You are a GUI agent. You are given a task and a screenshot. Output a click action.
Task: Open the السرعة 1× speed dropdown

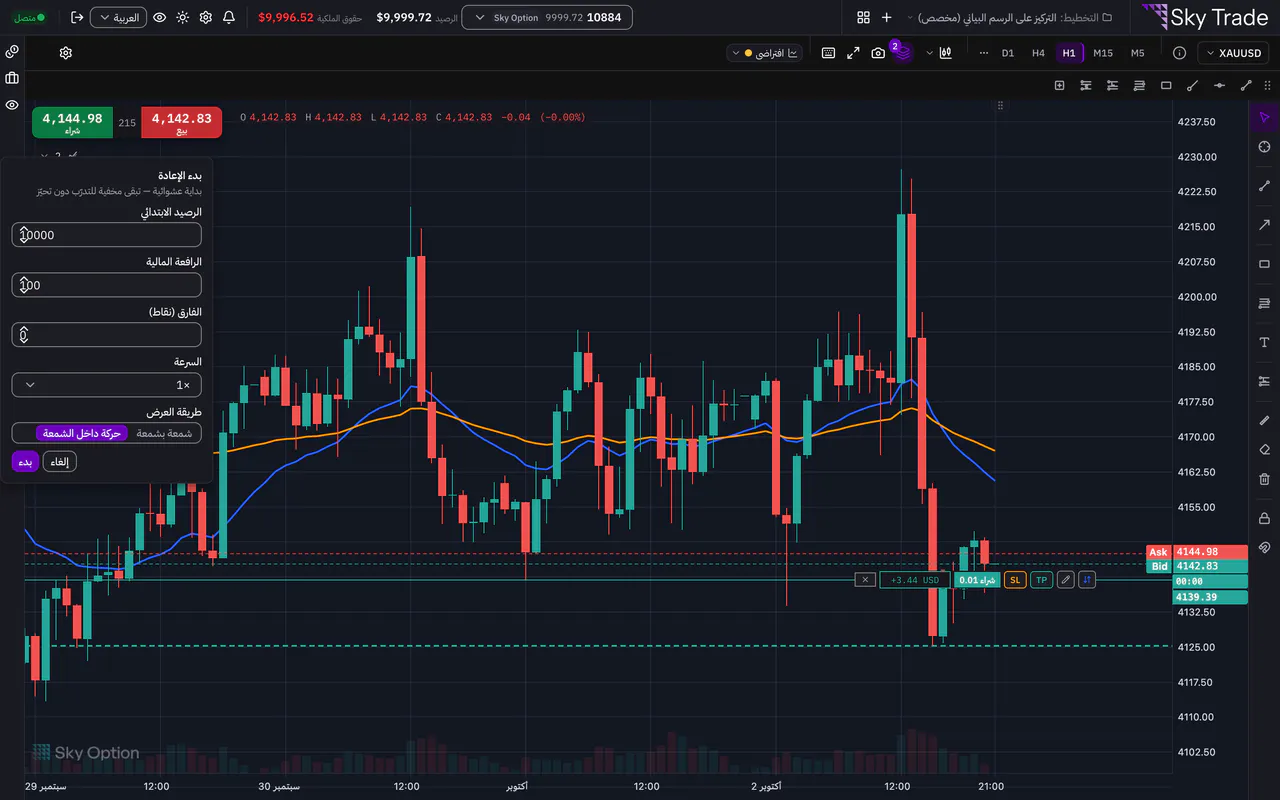pyautogui.click(x=107, y=385)
